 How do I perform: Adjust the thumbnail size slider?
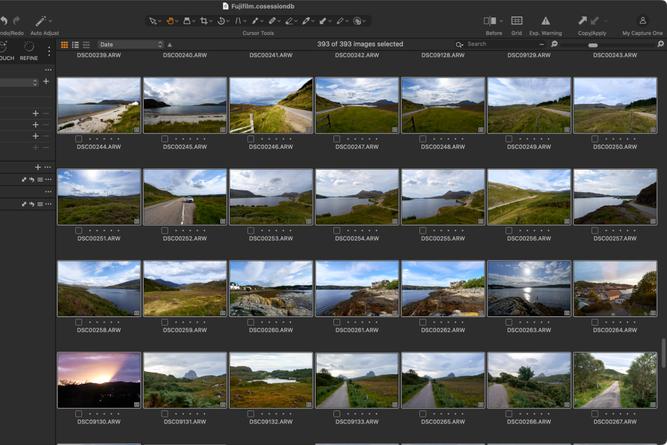click(593, 45)
